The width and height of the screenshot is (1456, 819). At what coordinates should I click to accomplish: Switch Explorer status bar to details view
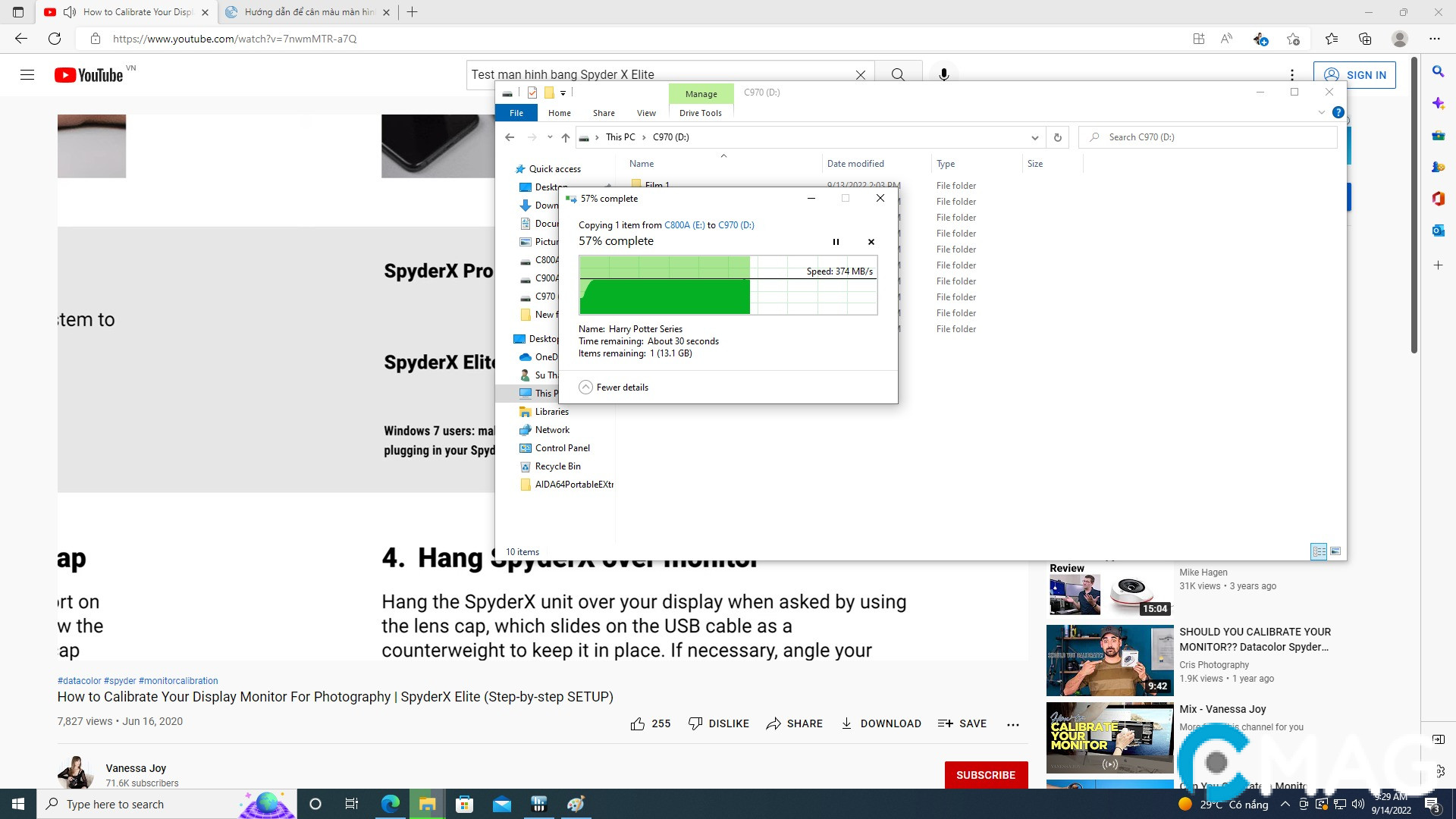(1319, 551)
